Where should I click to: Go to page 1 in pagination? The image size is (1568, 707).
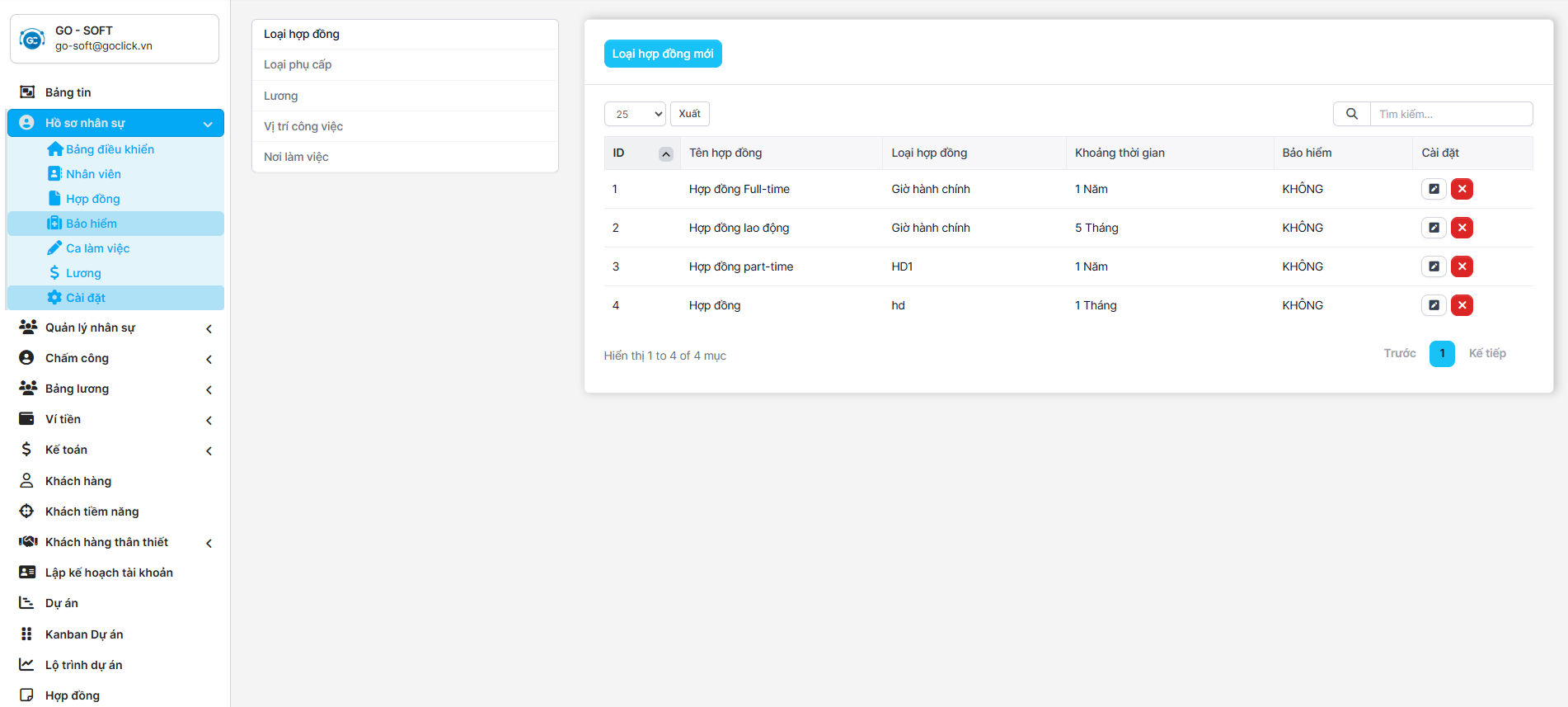1441,353
